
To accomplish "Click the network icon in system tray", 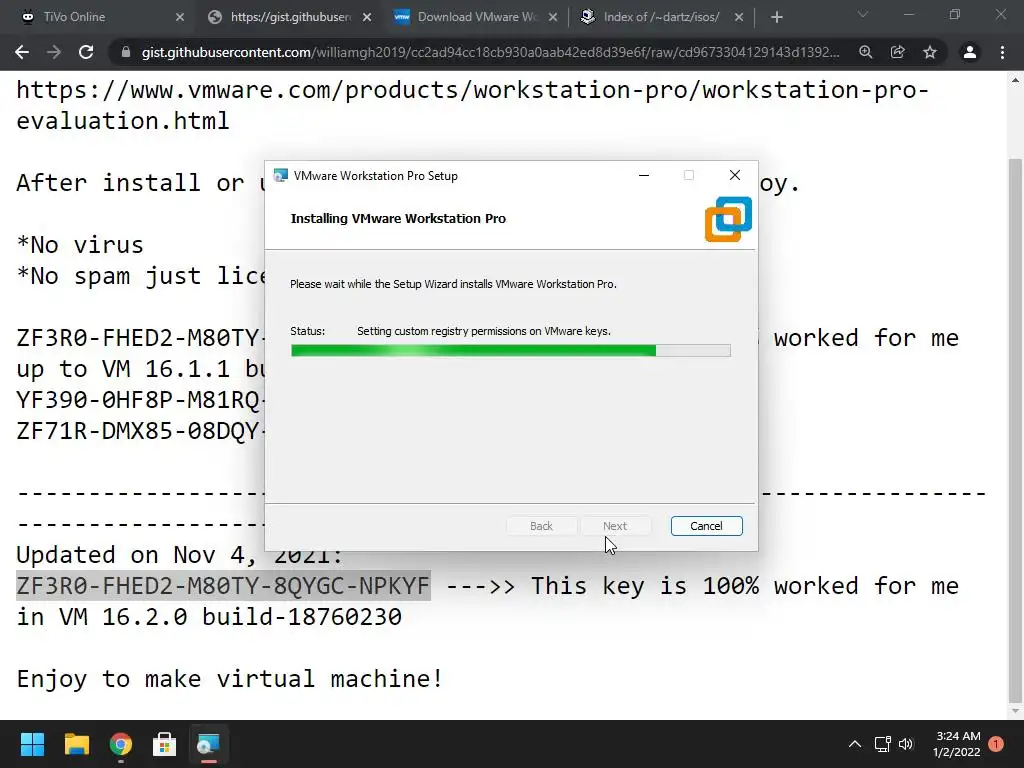I will (882, 744).
